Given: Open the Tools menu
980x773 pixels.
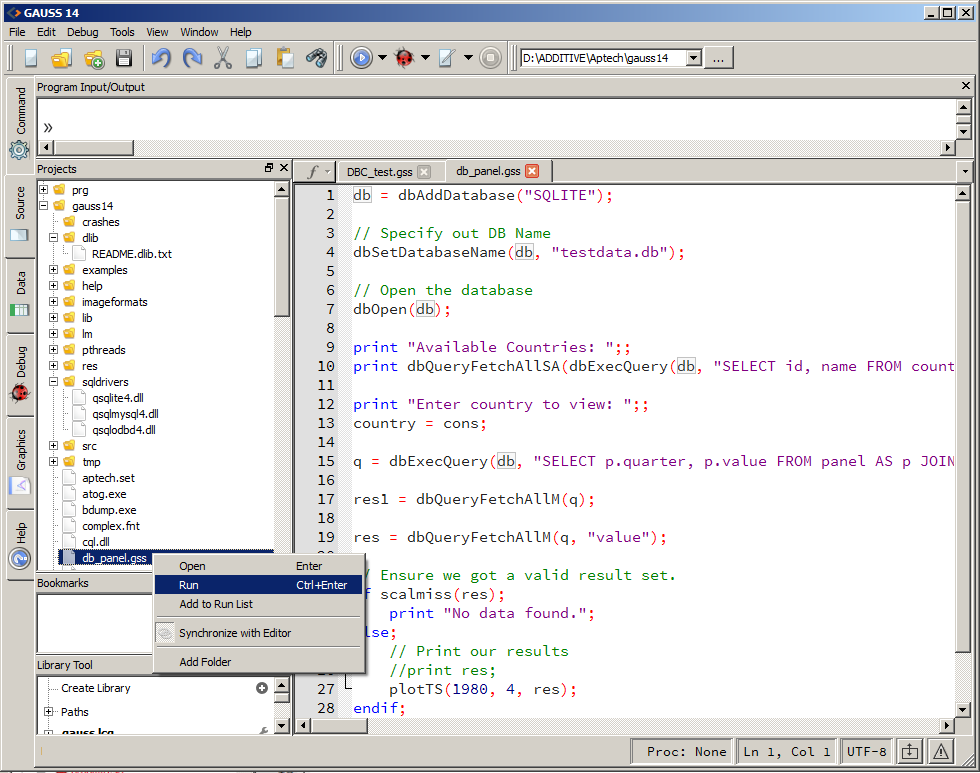Looking at the screenshot, I should click(x=122, y=32).
